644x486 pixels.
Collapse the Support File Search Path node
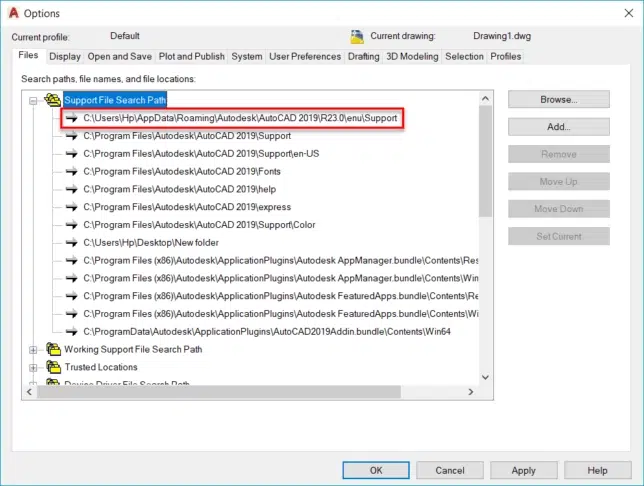[x=33, y=101]
